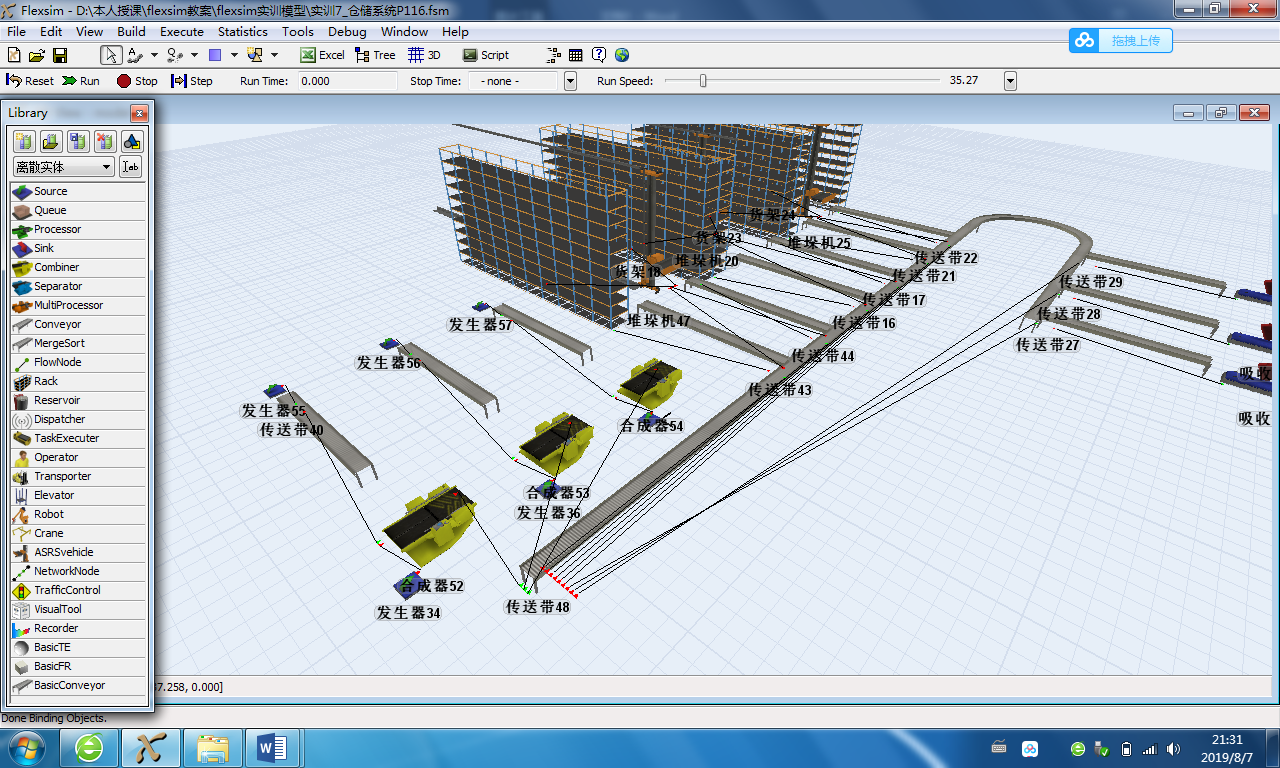This screenshot has width=1280, height=768.
Task: Activate the standard pointer mode button
Action: (110, 55)
